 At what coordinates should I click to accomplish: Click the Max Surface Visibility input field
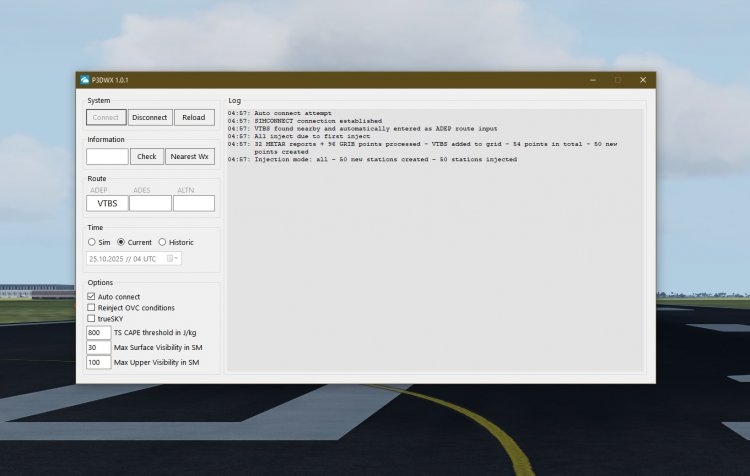(98, 347)
